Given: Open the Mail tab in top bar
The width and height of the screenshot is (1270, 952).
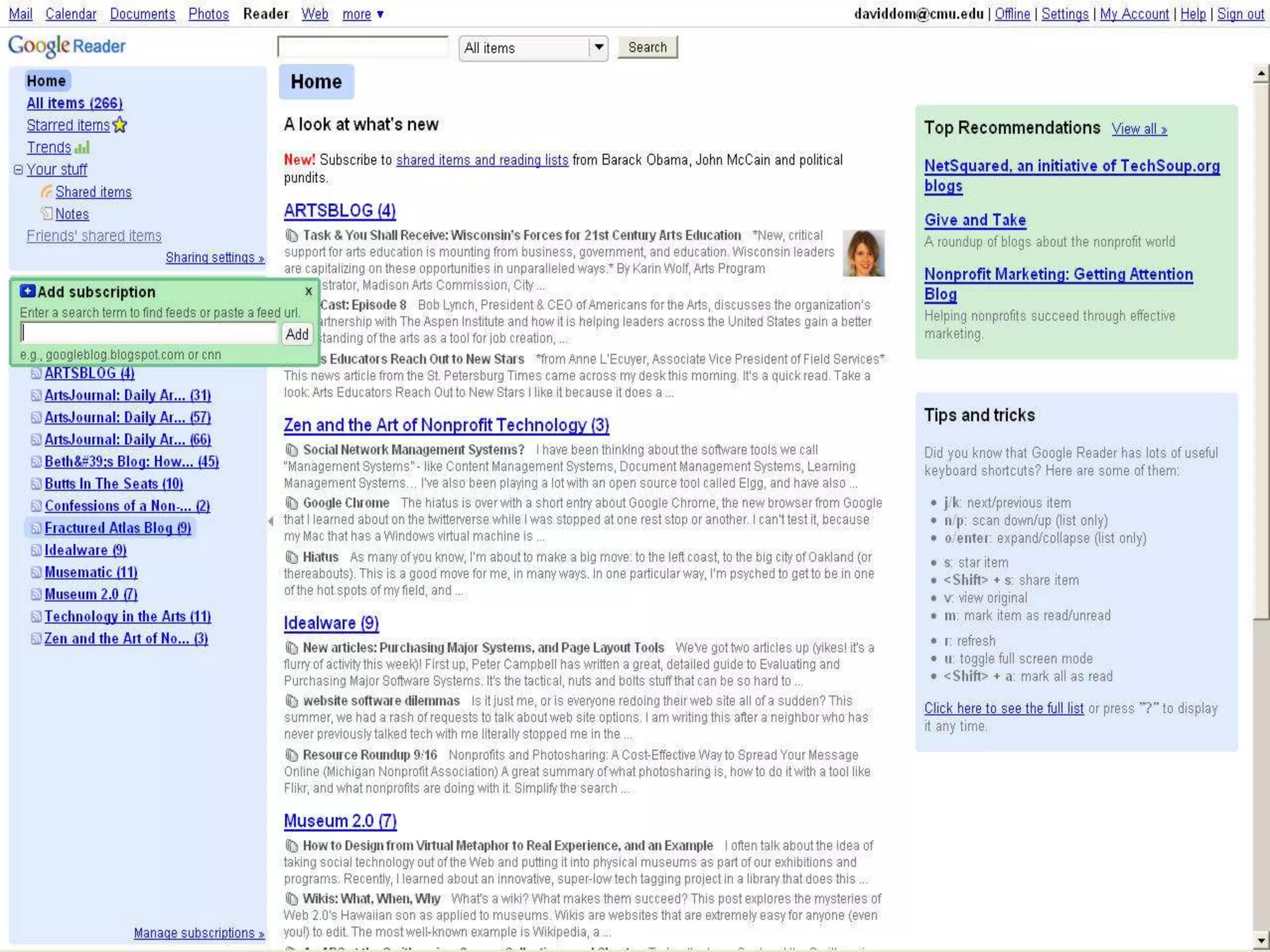Looking at the screenshot, I should coord(20,14).
